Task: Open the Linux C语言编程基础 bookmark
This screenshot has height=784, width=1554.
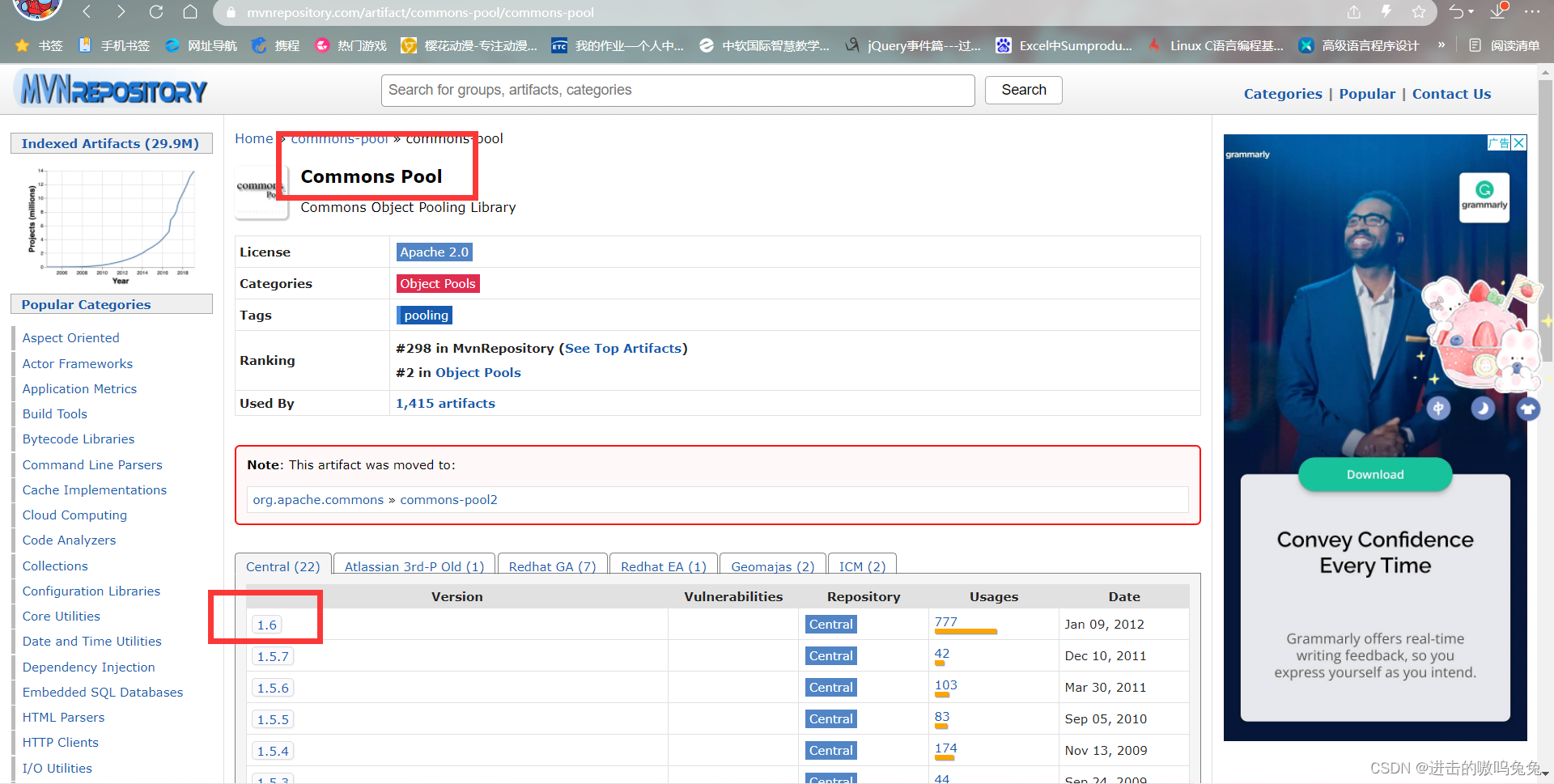Action: click(1216, 45)
